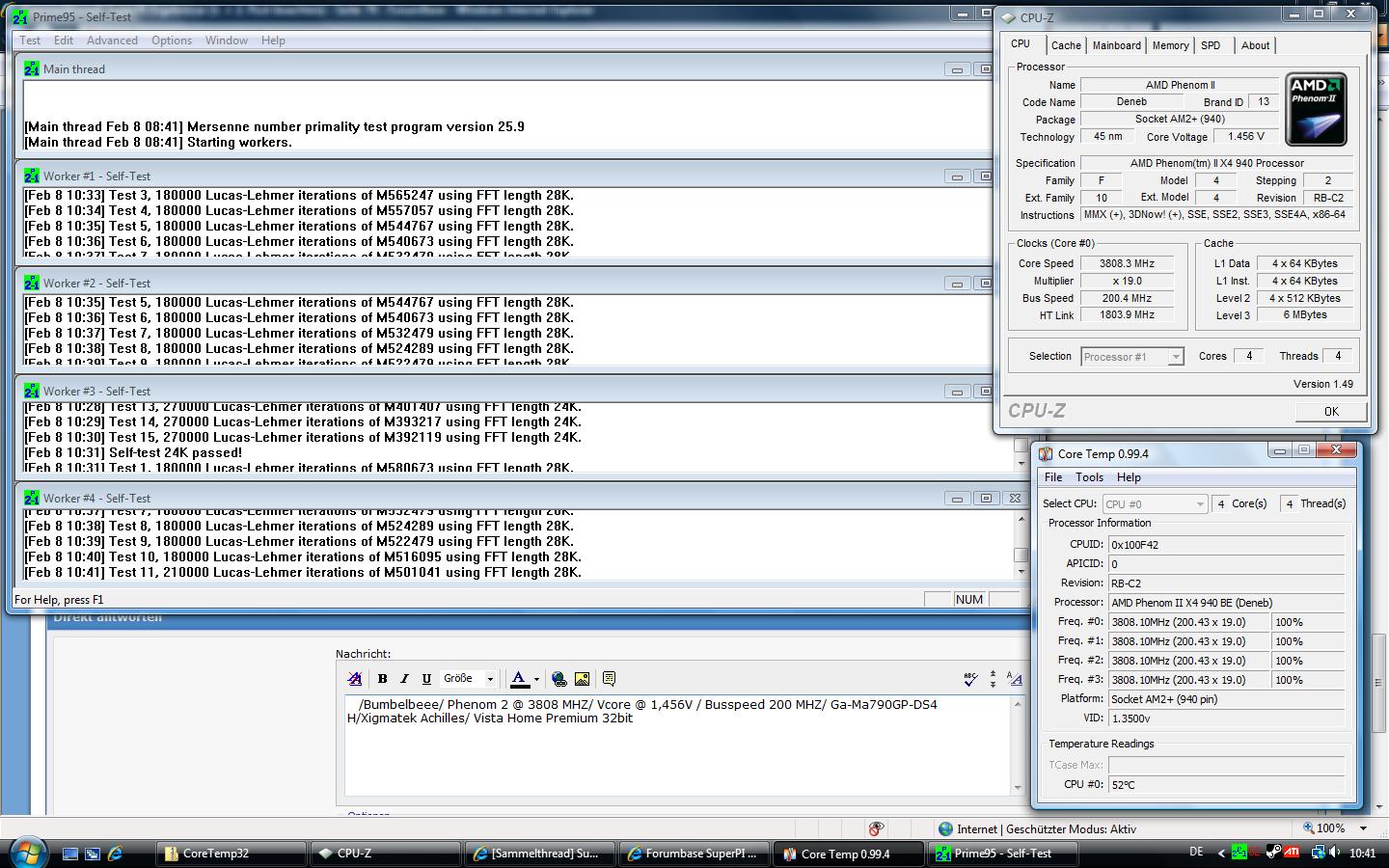Click Prime95 title bar app icon
The image size is (1389, 868).
point(19,16)
